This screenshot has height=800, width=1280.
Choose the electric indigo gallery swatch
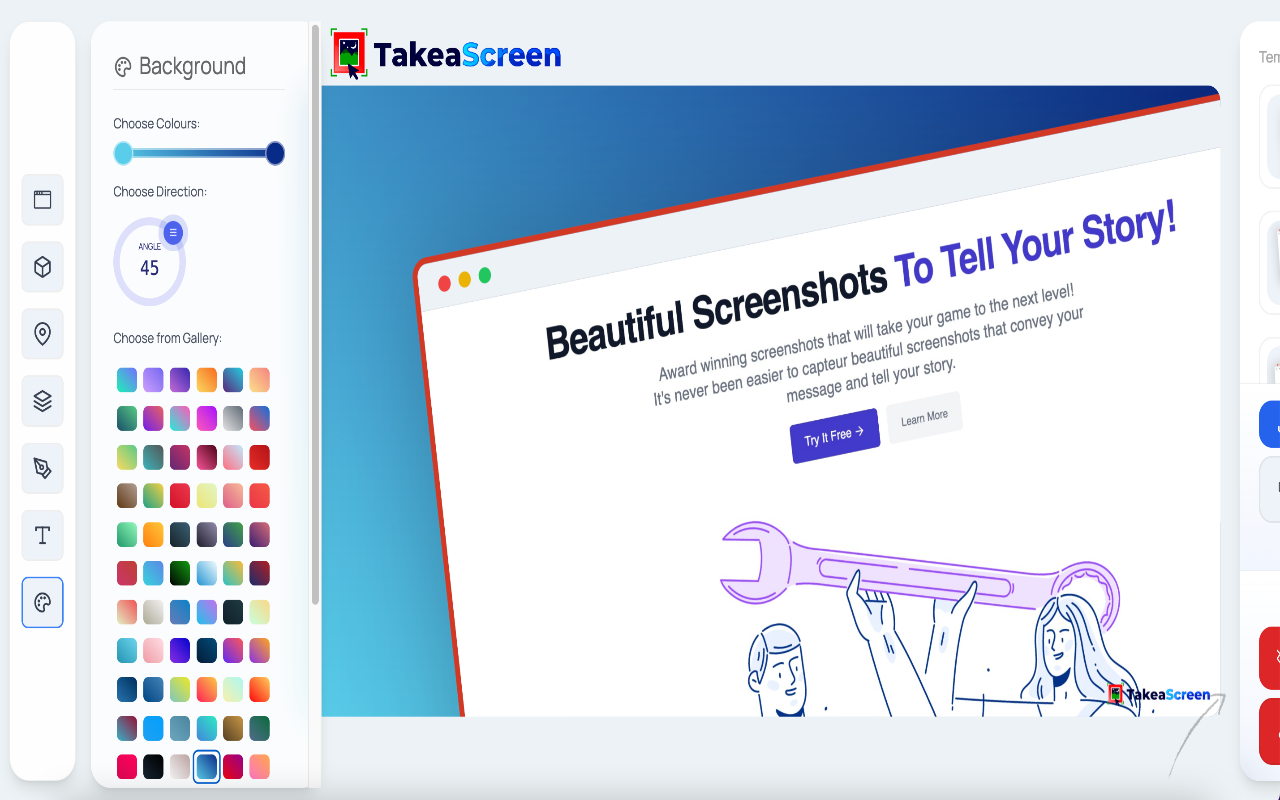click(x=180, y=650)
